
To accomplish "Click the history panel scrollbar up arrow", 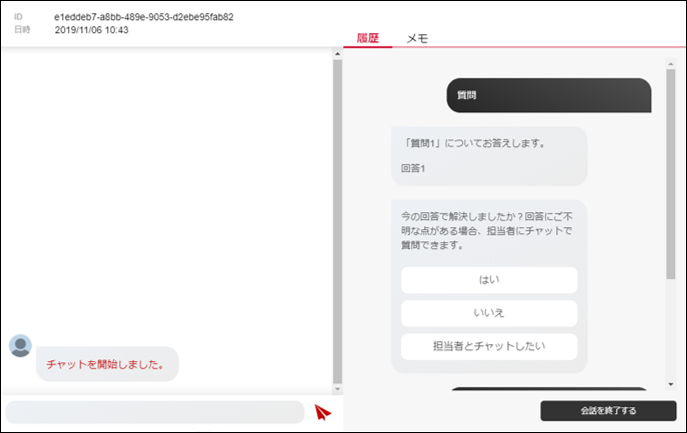I will (671, 63).
